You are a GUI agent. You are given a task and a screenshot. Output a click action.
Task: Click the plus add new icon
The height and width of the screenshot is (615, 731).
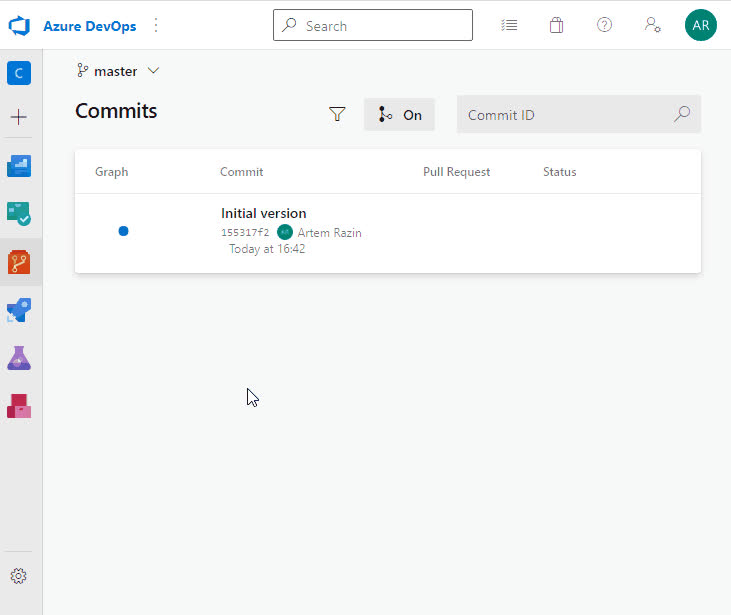19,117
